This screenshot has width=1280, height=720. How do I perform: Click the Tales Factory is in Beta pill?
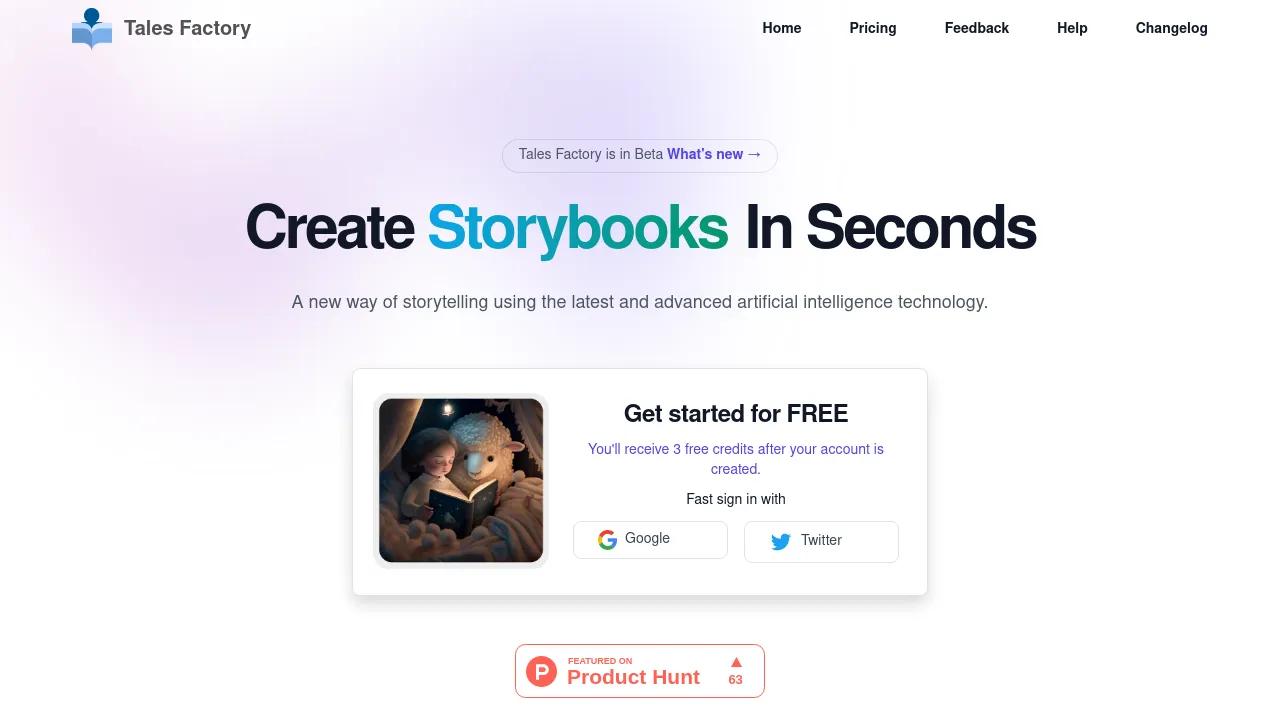point(640,155)
